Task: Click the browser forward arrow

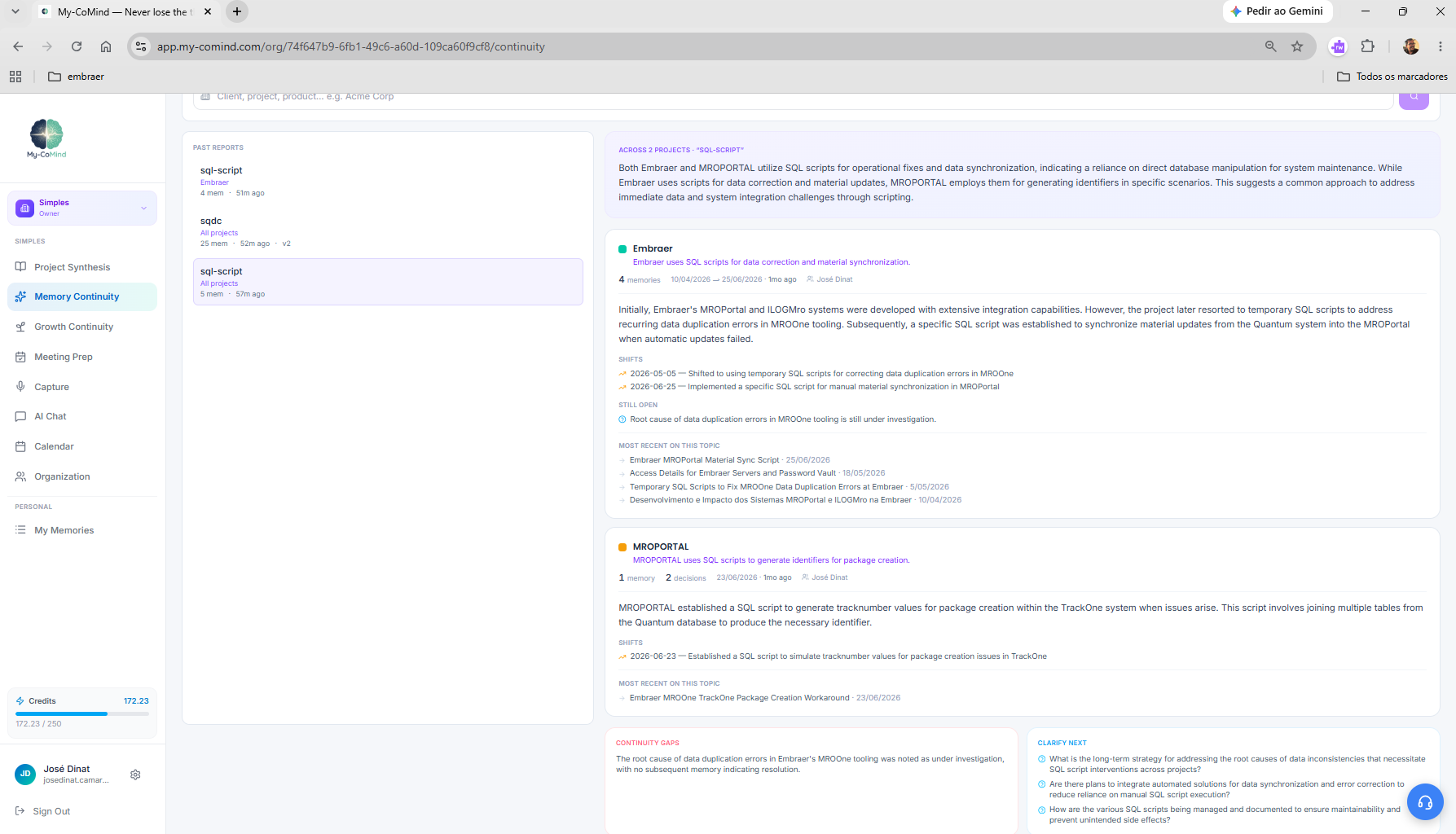Action: coord(47,46)
